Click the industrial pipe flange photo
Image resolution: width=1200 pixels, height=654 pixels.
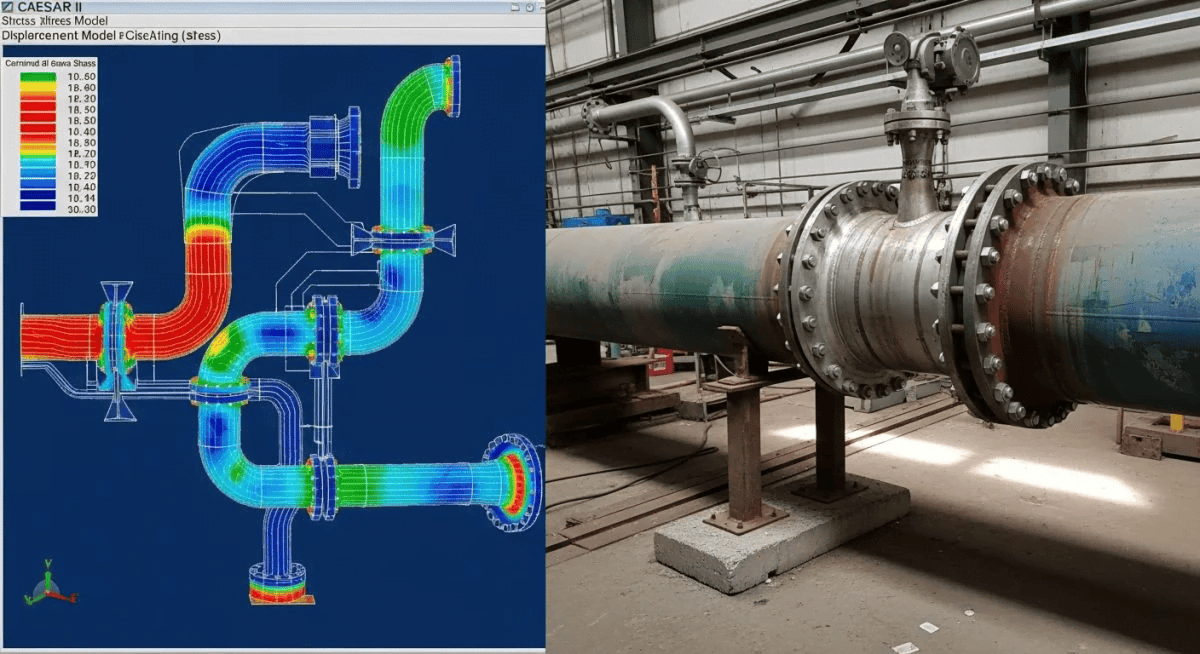pos(873,327)
